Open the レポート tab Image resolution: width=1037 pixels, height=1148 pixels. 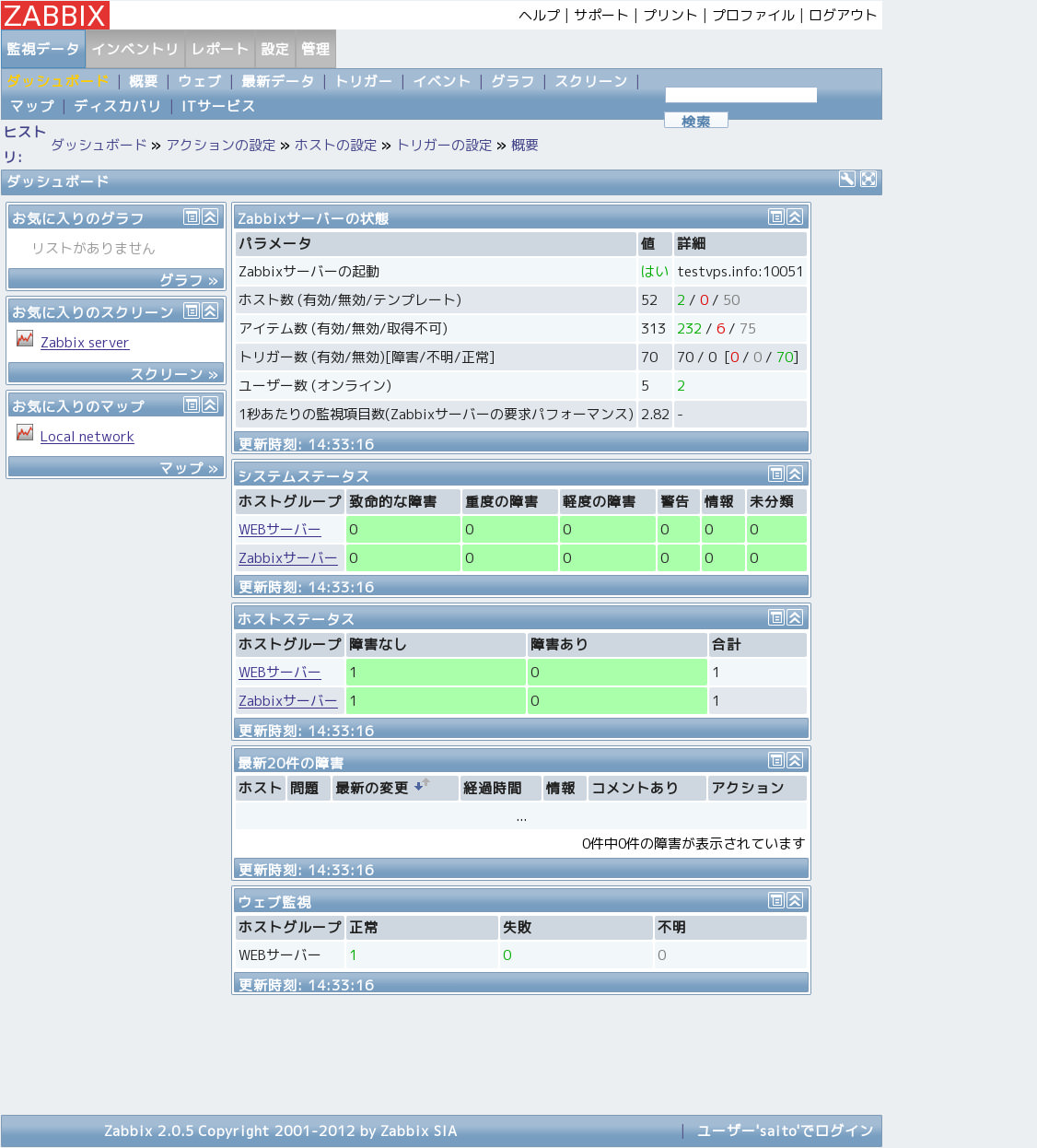point(220,49)
